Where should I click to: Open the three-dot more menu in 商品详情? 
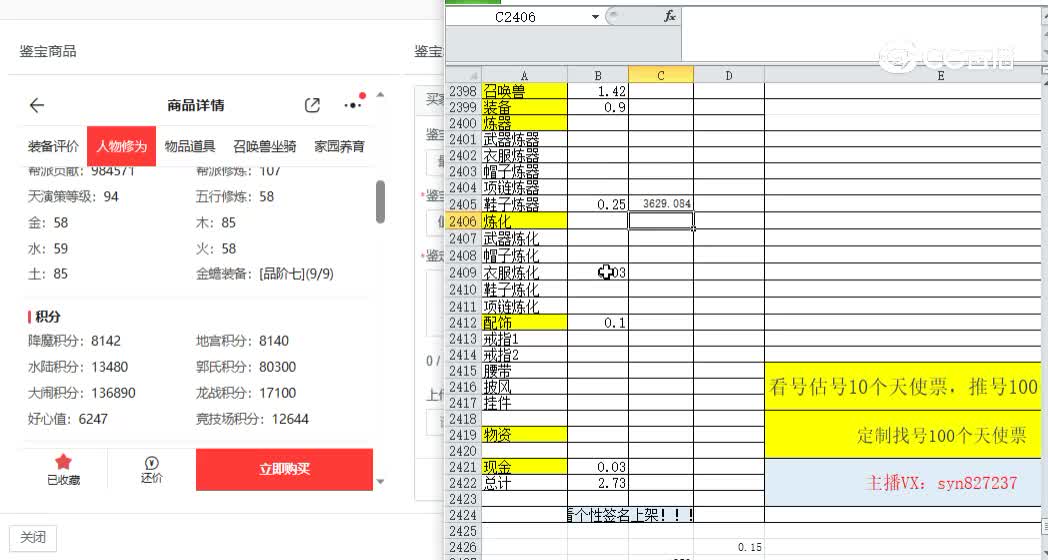(353, 105)
